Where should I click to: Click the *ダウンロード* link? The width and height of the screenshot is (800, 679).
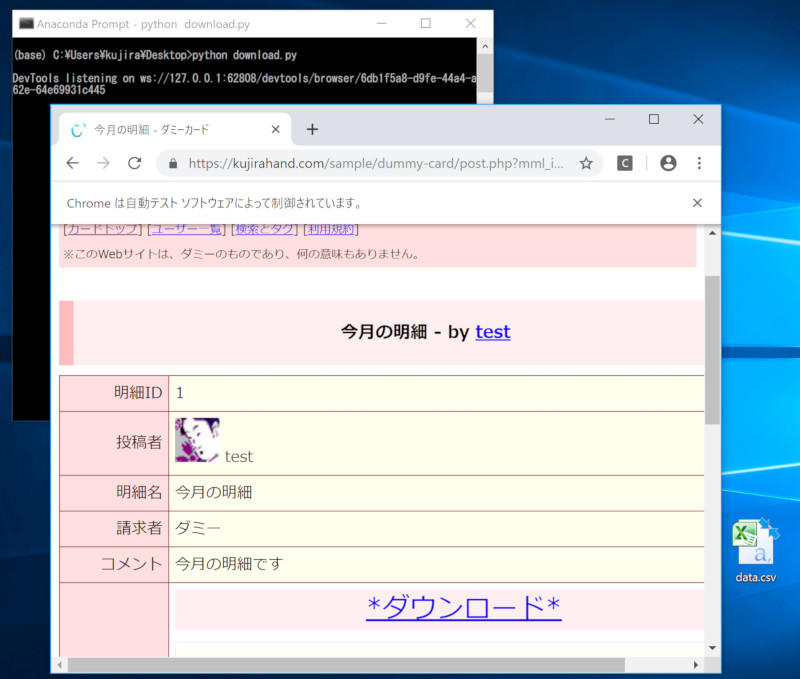coord(463,607)
